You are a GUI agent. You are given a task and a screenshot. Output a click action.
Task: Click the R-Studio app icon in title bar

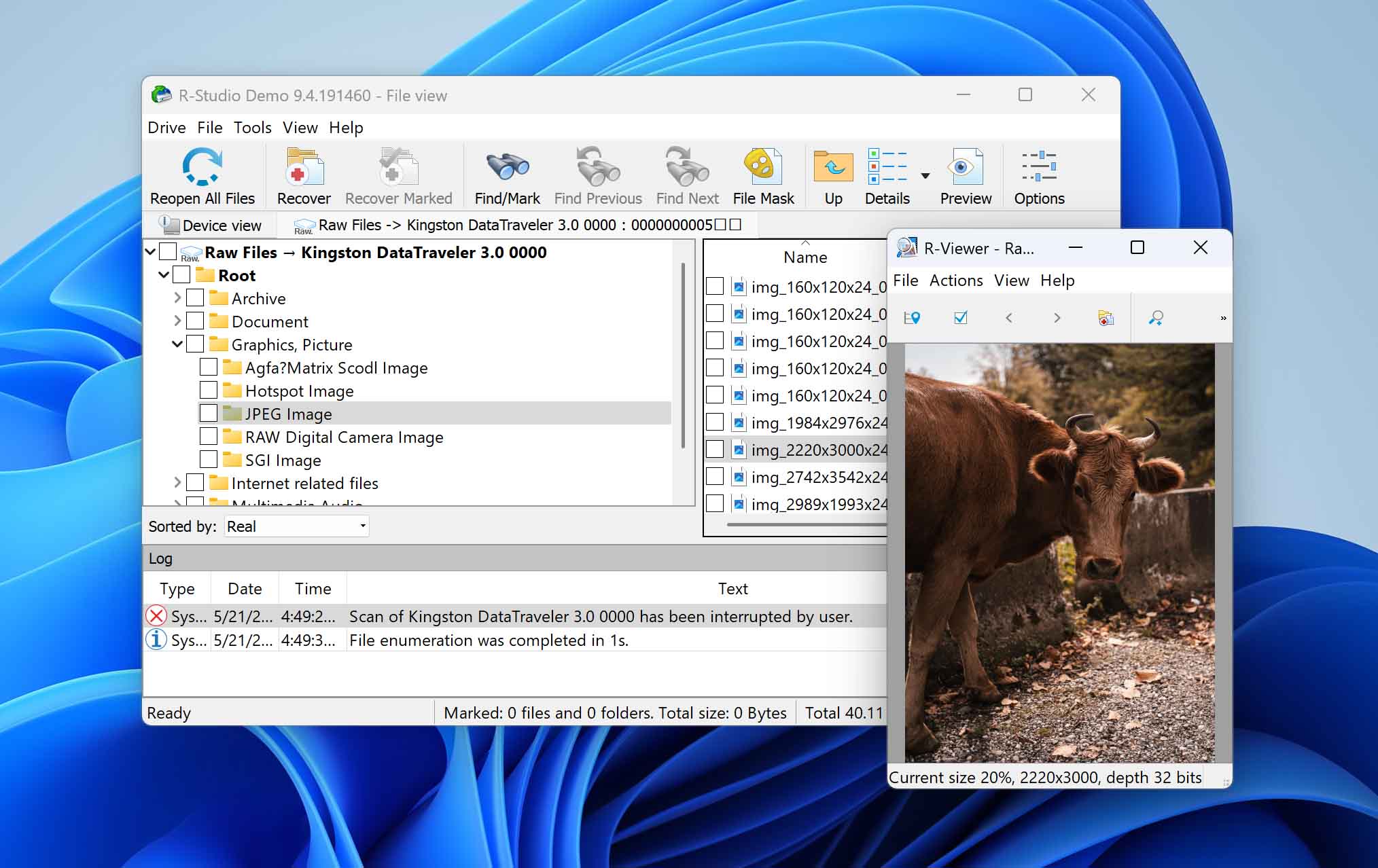[x=161, y=95]
